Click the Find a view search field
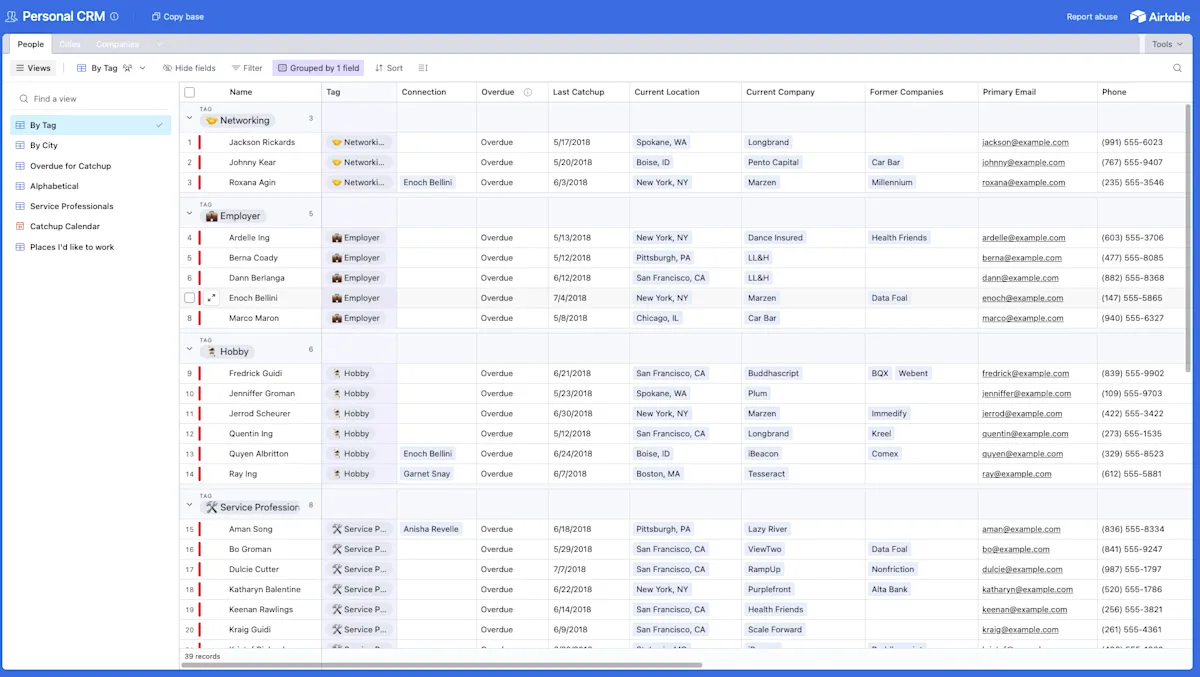 click(x=90, y=99)
